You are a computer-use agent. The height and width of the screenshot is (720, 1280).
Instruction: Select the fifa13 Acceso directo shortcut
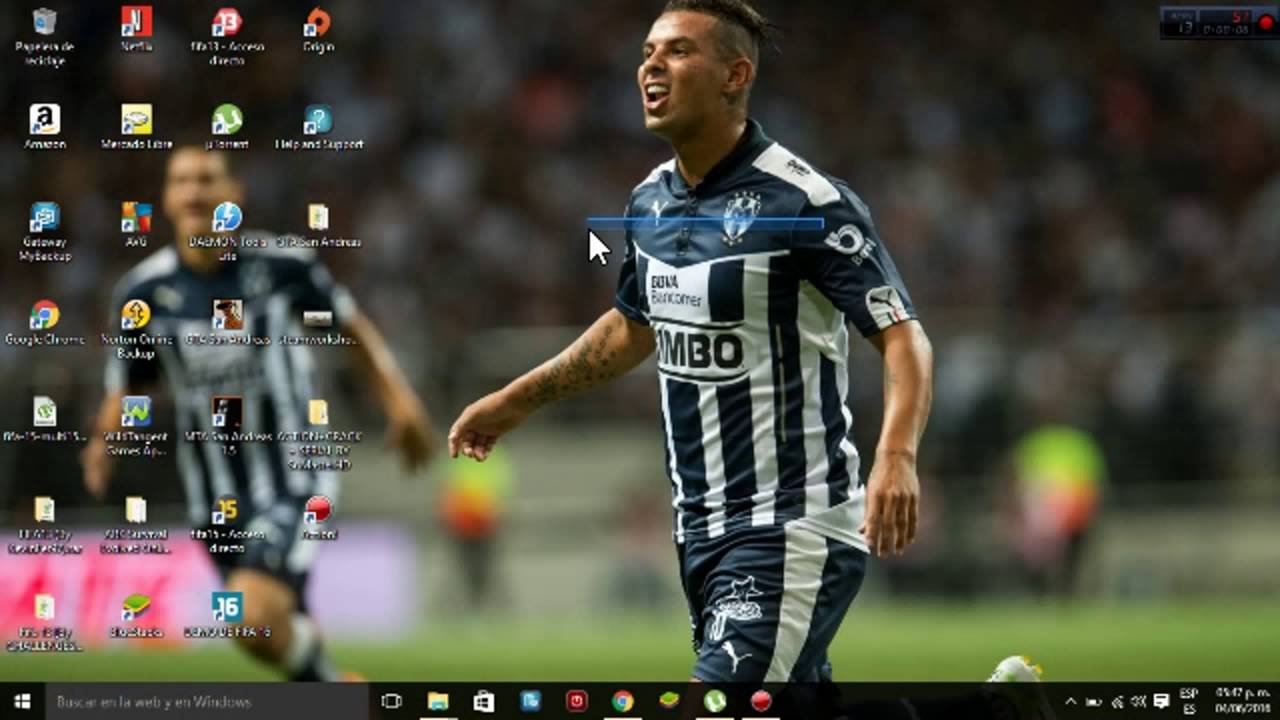[x=227, y=37]
